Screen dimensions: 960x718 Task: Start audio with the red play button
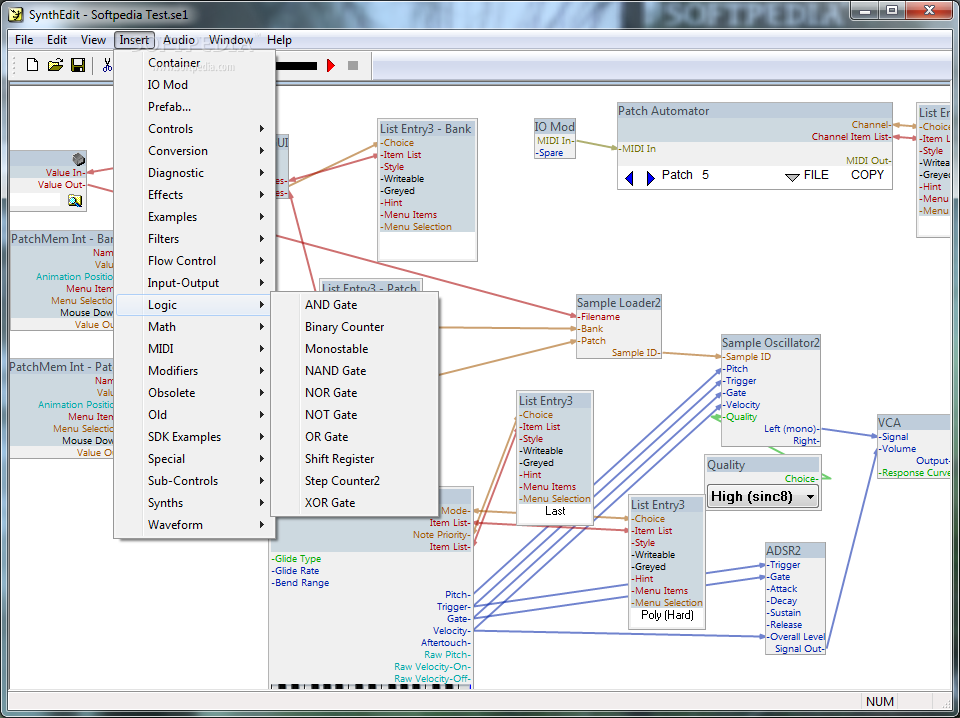331,65
